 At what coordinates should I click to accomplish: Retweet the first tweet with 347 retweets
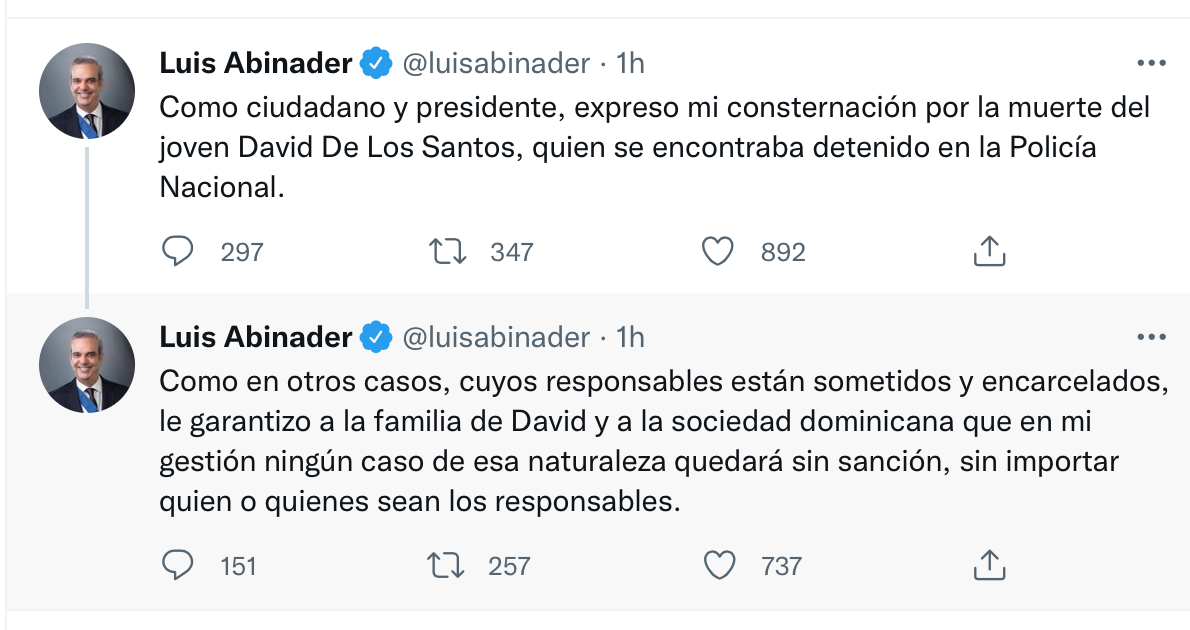pyautogui.click(x=448, y=251)
